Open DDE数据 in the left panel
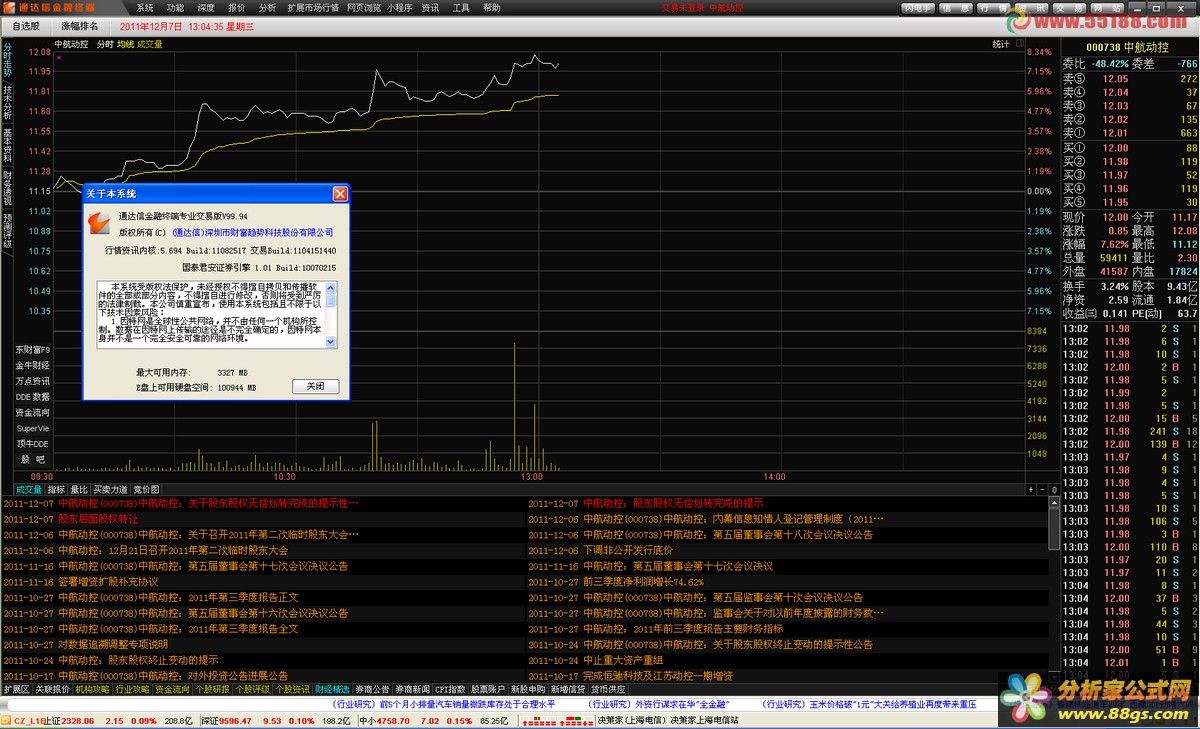The image size is (1200, 729). (33, 397)
